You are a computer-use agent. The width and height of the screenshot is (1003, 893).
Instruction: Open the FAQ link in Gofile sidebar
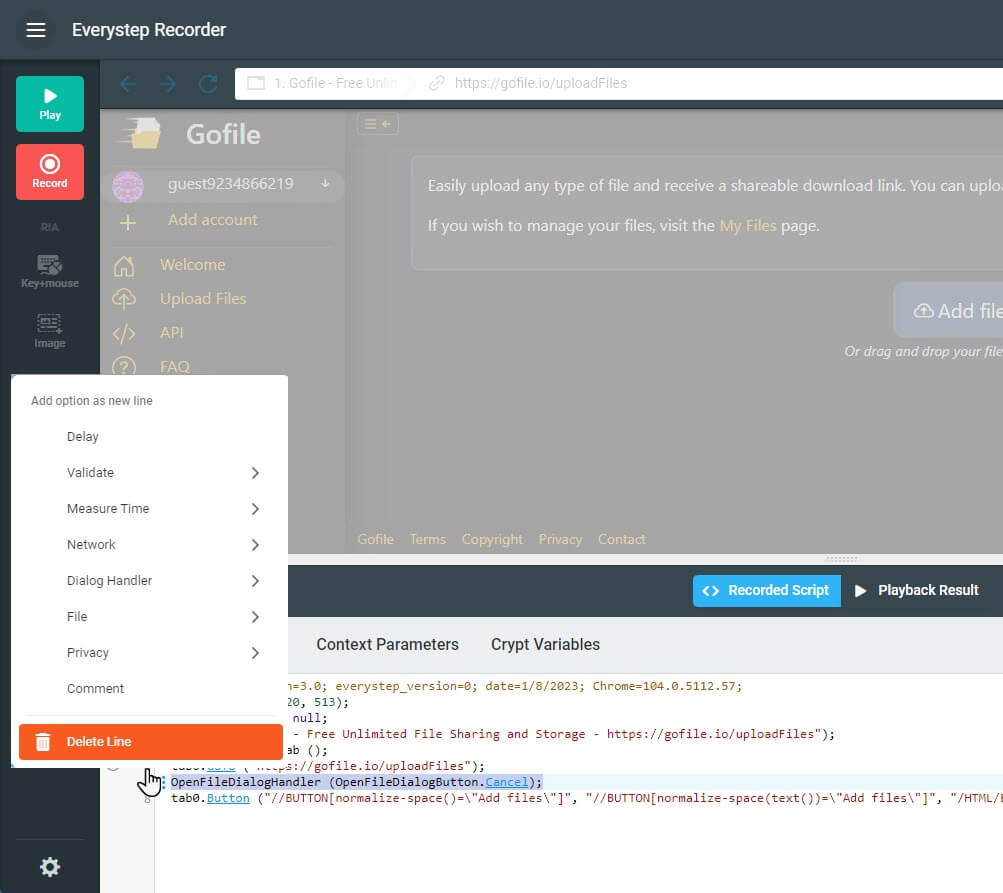(x=175, y=367)
